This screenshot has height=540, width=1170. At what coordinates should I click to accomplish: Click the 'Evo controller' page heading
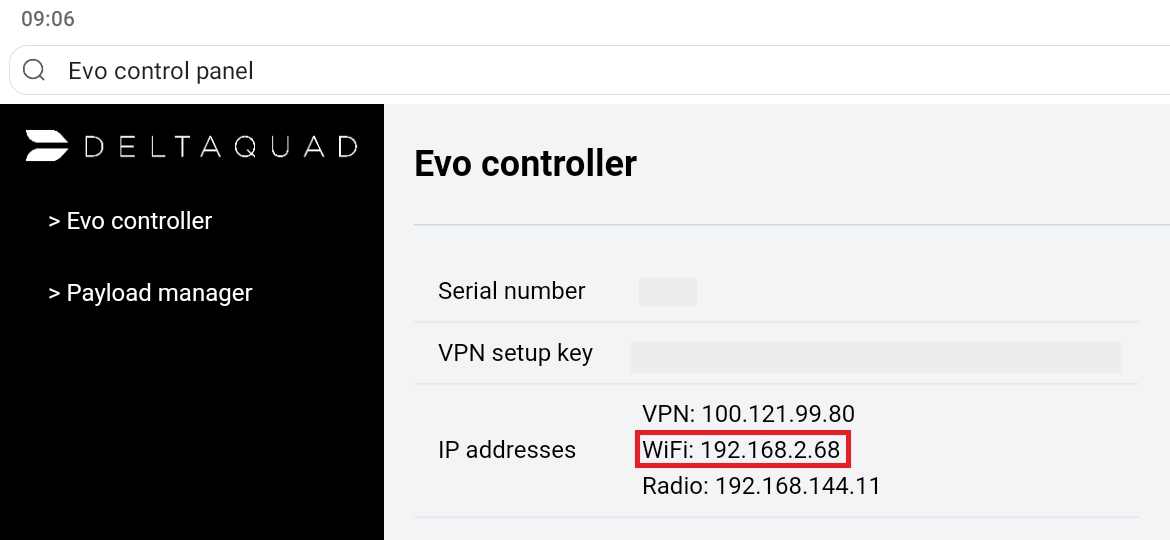pos(525,163)
